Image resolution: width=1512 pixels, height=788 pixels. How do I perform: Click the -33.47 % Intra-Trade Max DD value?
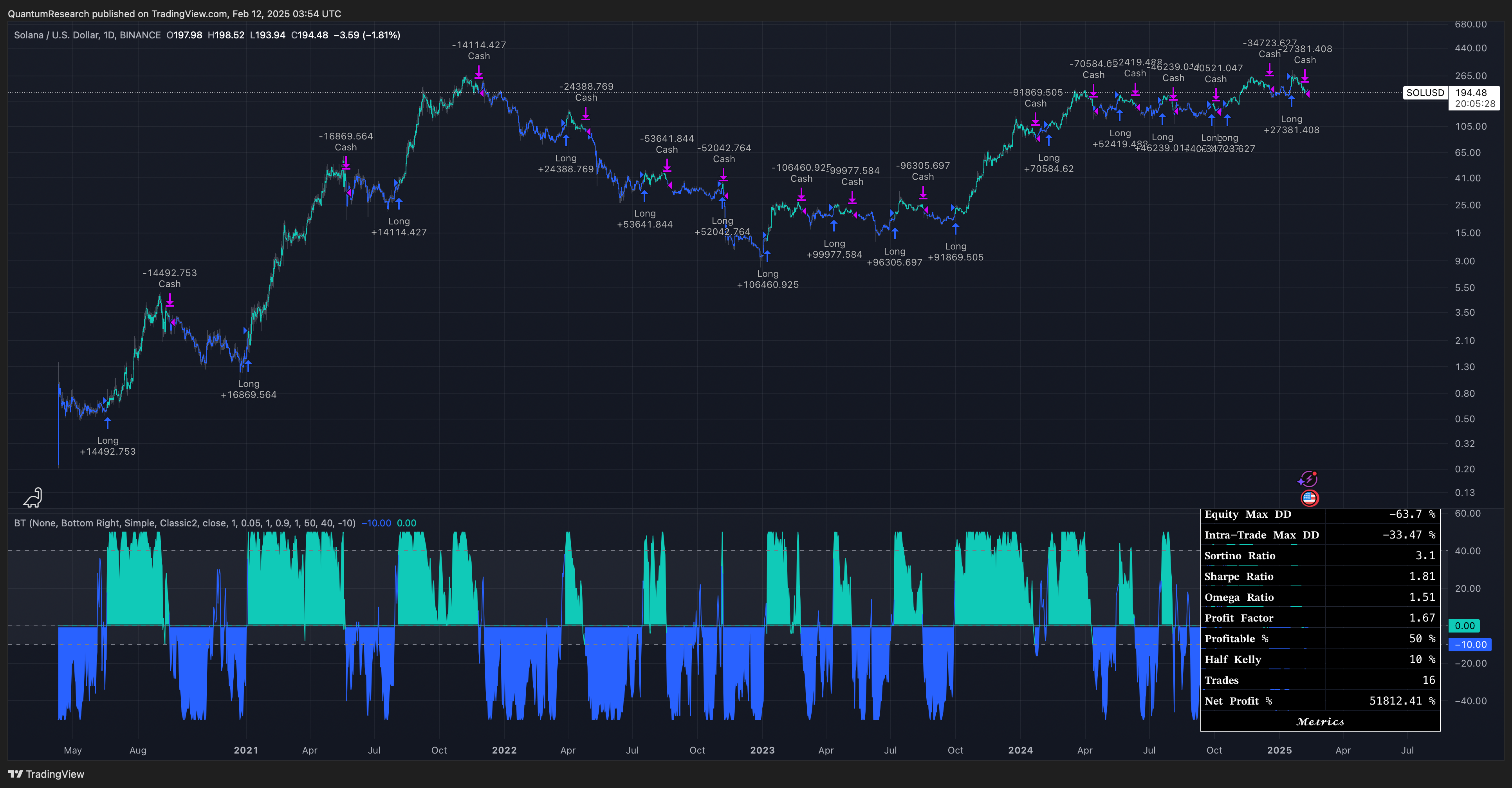pos(1409,535)
